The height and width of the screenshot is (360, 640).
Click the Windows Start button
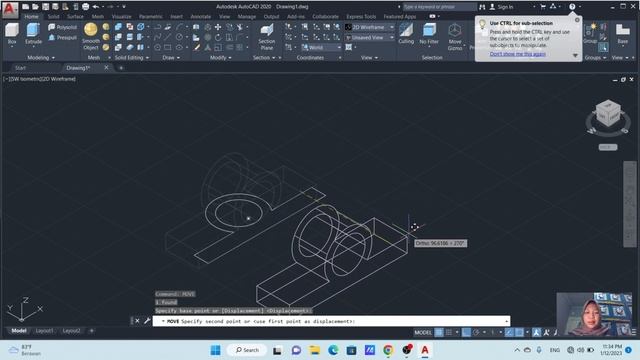215,350
